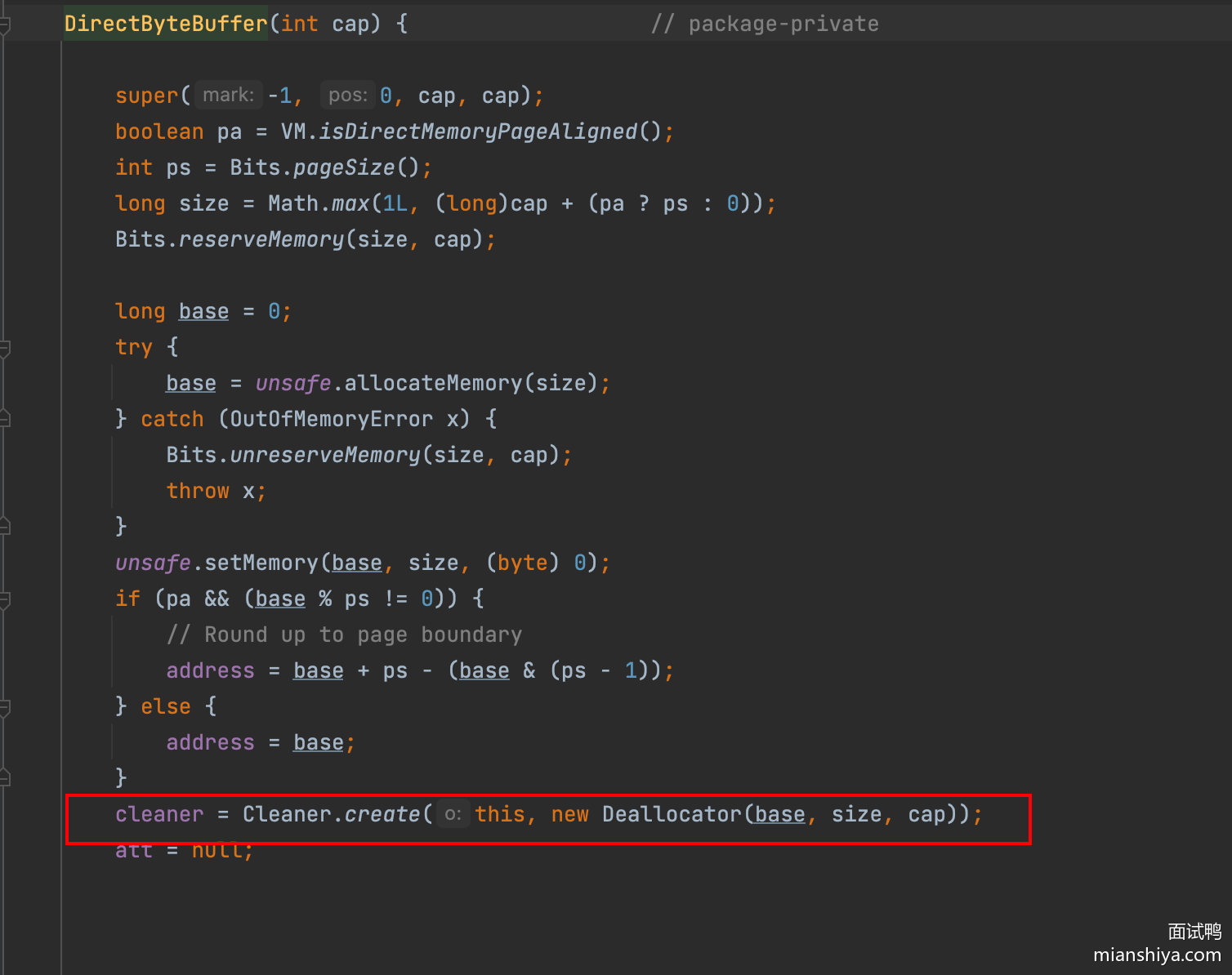Viewport: 1232px width, 975px height.
Task: Click the allocateMemory method call
Action: tap(433, 383)
